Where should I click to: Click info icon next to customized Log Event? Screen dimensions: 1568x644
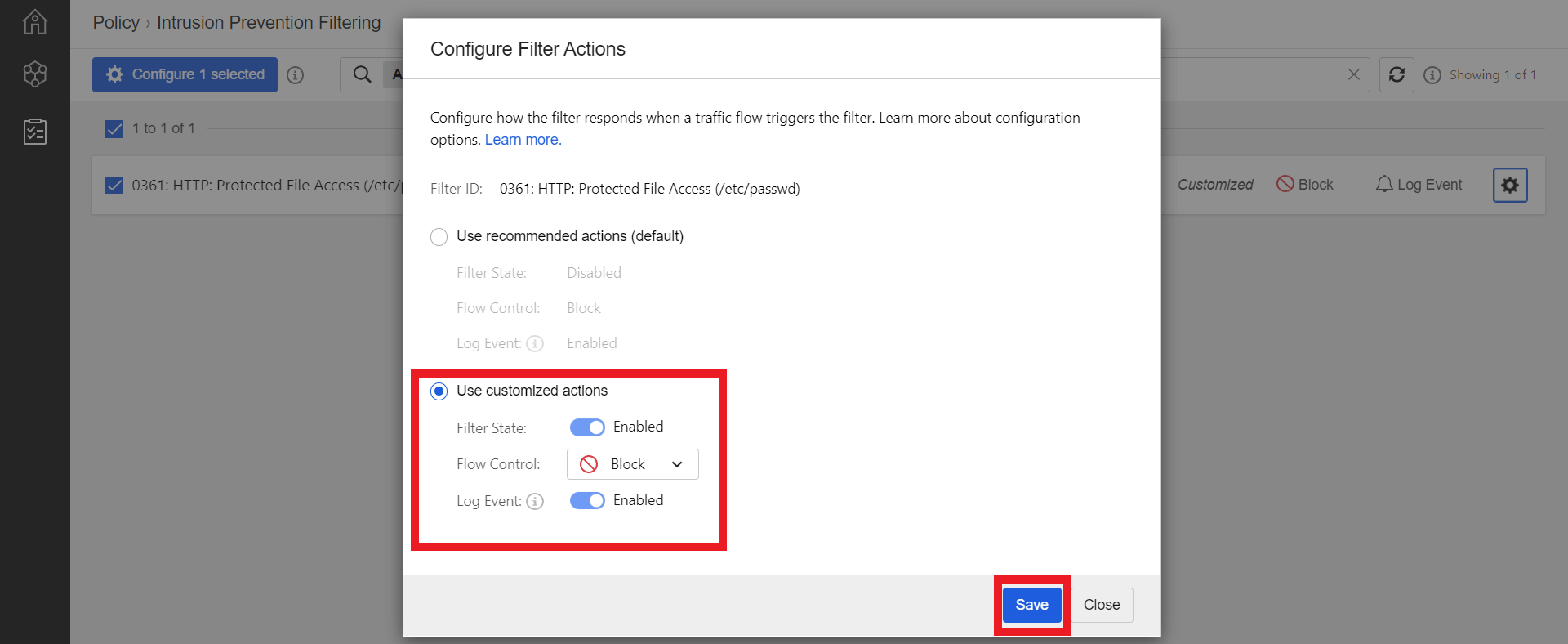(x=535, y=502)
